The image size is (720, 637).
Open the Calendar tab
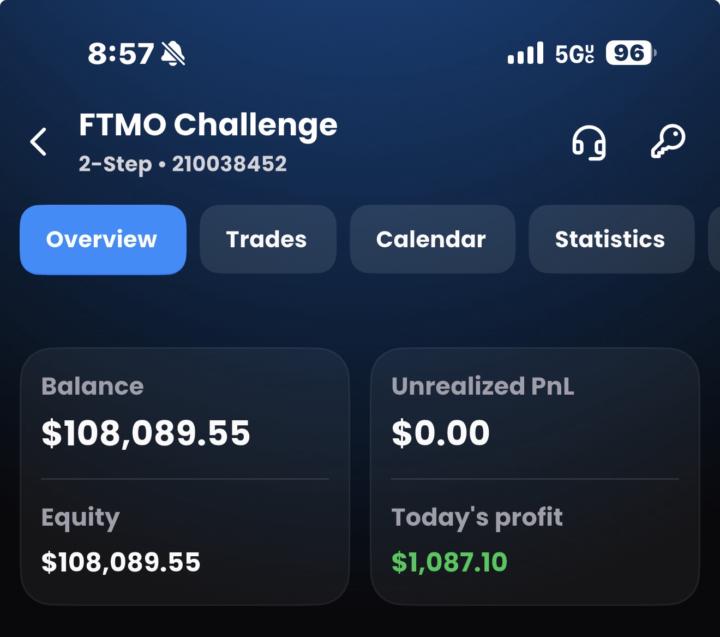coord(431,240)
